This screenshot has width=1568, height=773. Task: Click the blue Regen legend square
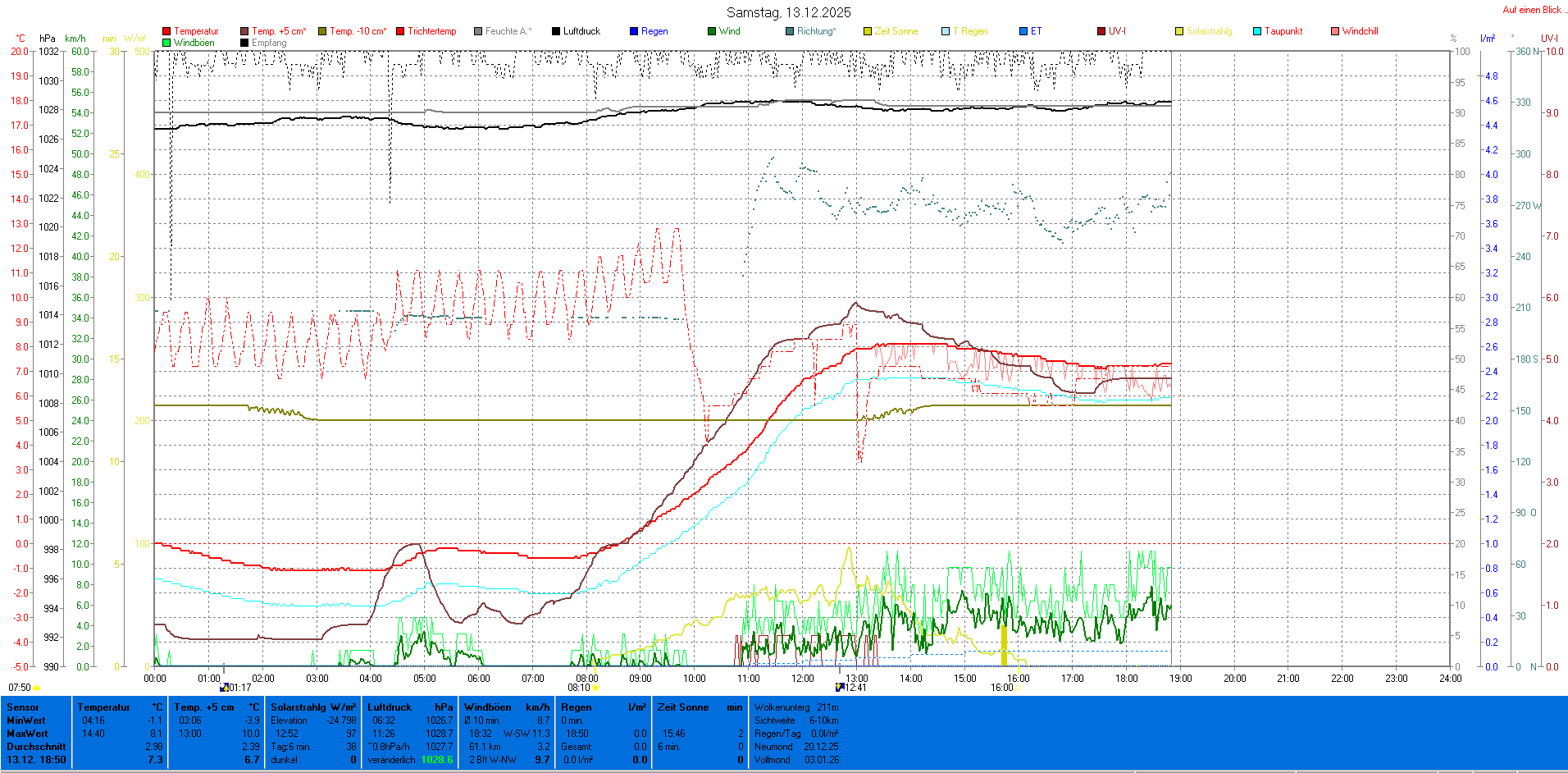point(634,31)
